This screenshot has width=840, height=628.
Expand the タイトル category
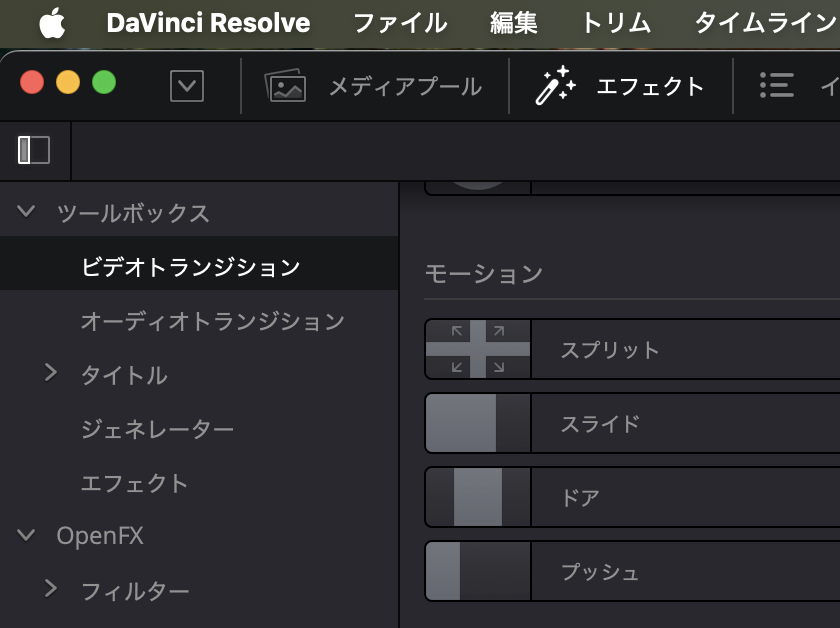51,374
